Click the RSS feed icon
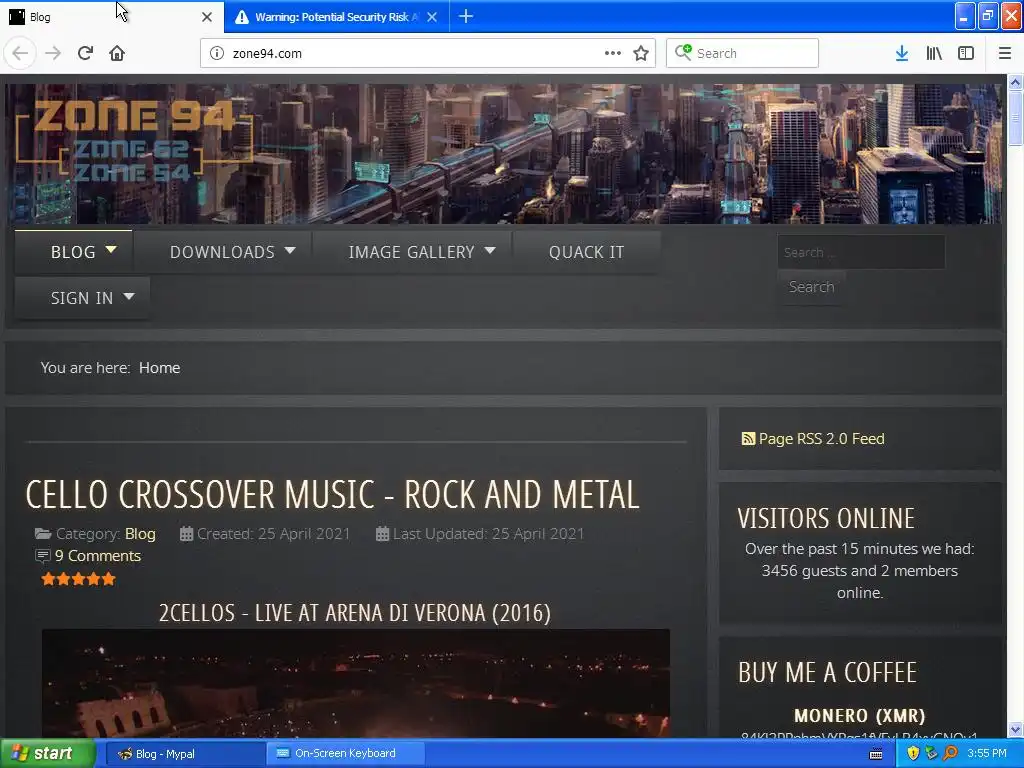 coord(748,439)
